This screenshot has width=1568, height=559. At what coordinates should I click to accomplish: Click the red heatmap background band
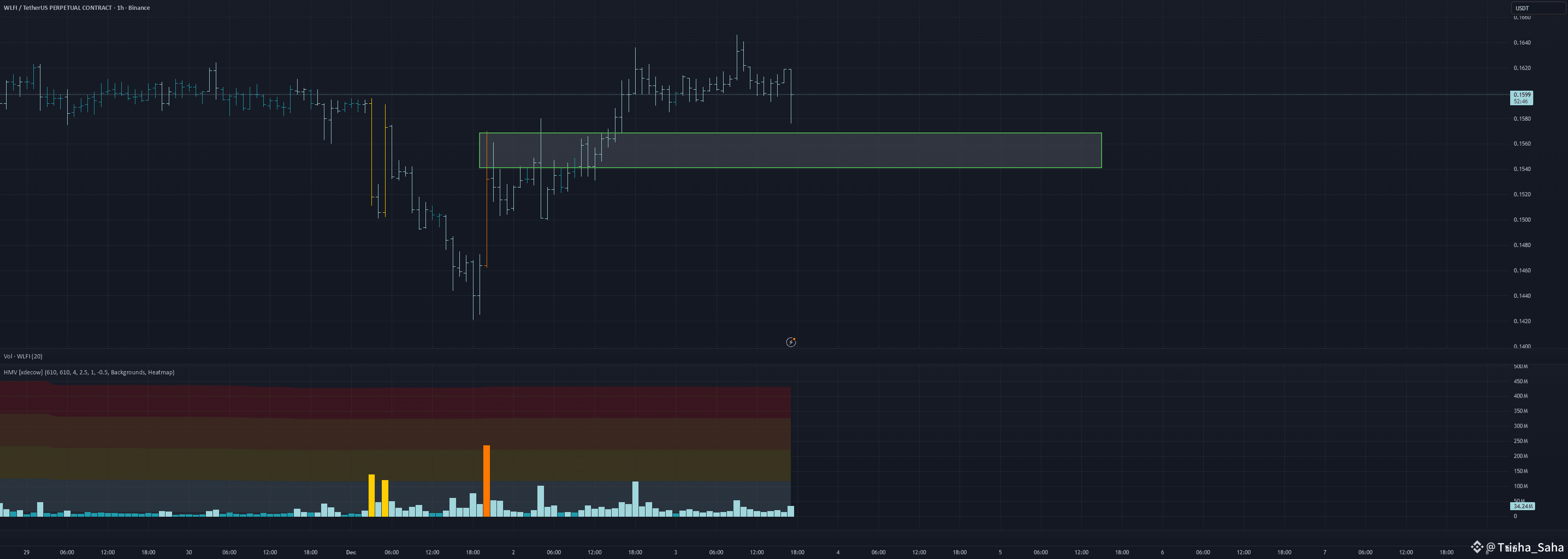(396, 402)
